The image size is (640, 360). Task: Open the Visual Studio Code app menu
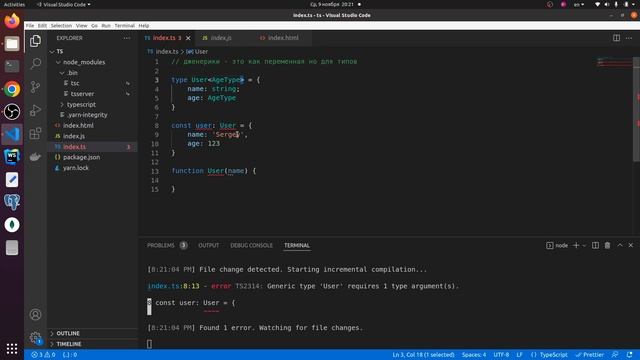click(x=64, y=4)
